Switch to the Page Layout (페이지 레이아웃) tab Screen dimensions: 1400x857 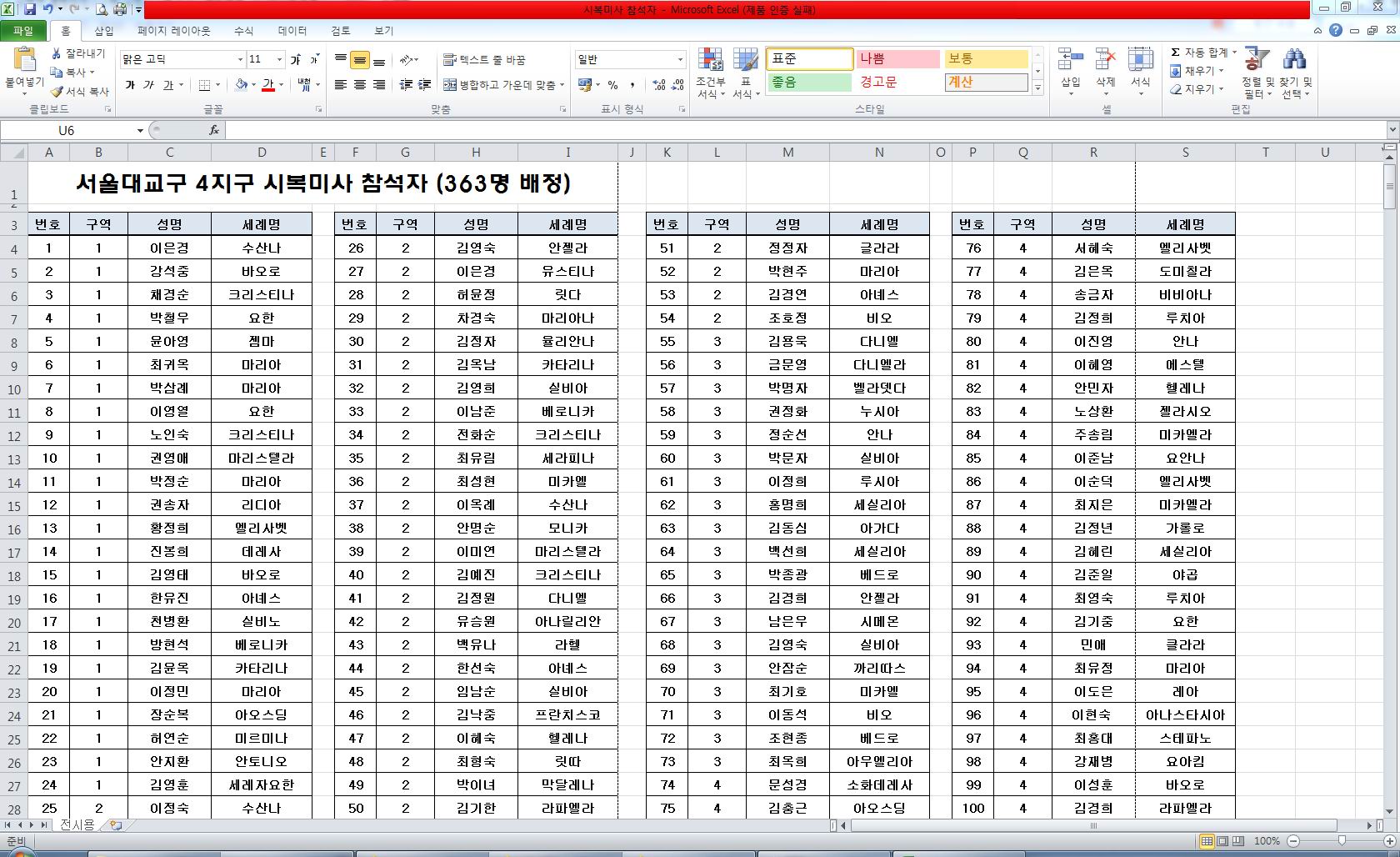(174, 31)
